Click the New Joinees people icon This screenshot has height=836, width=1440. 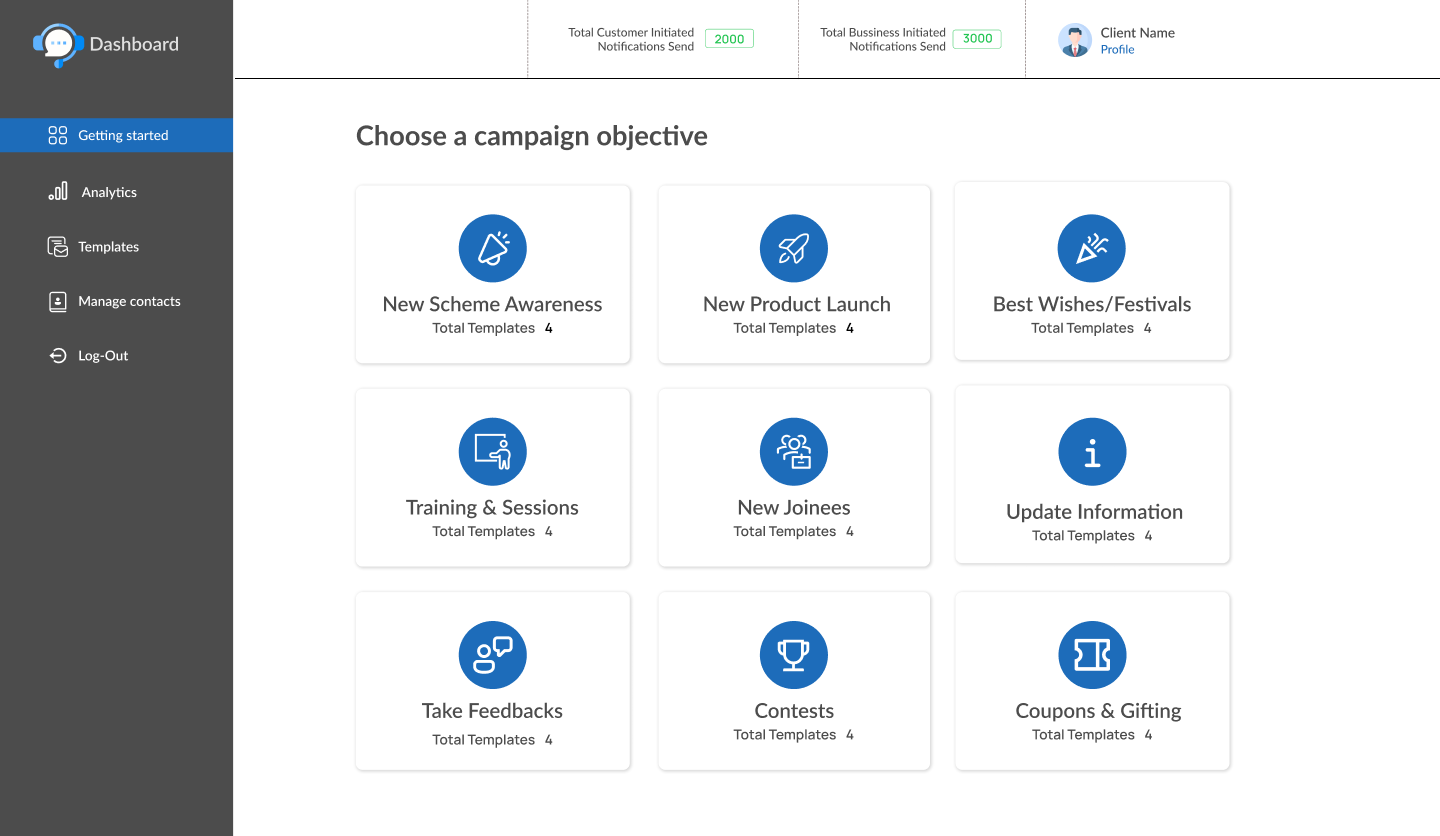(793, 452)
